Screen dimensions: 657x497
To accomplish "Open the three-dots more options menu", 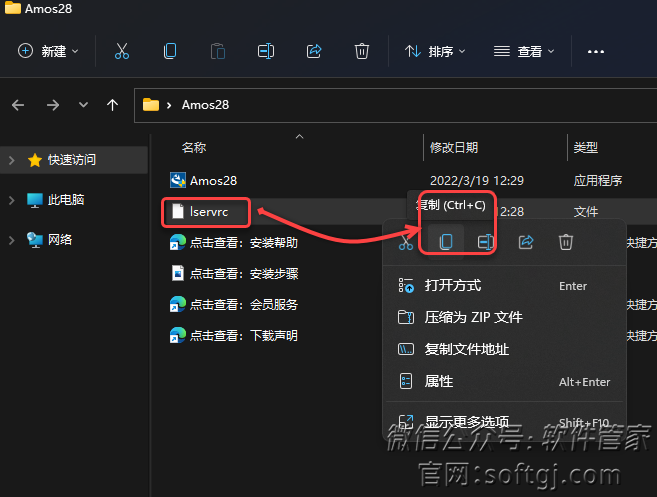I will point(595,52).
